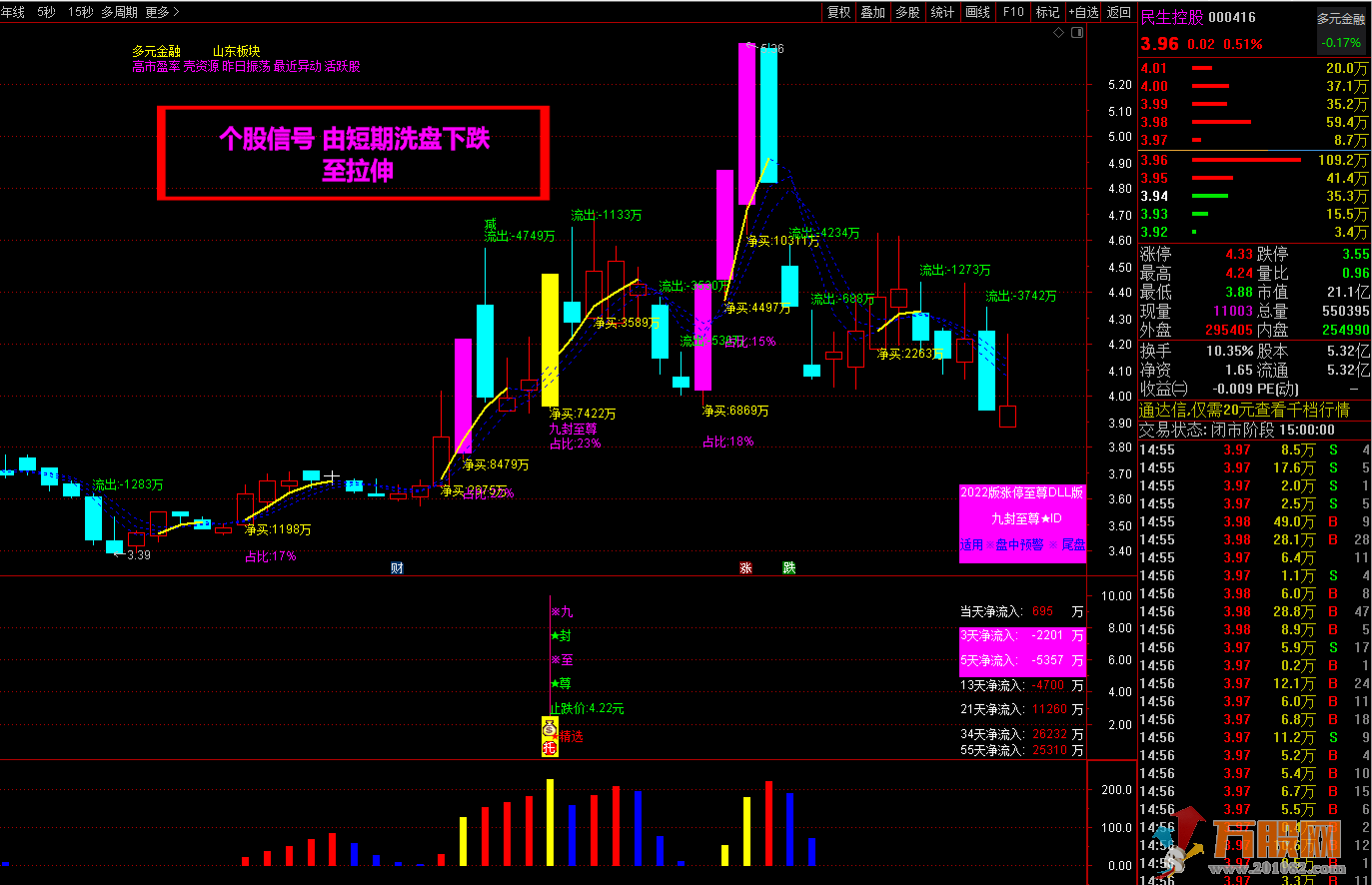
Task: Click the 山东板块 label on the chart
Action: coord(236,51)
